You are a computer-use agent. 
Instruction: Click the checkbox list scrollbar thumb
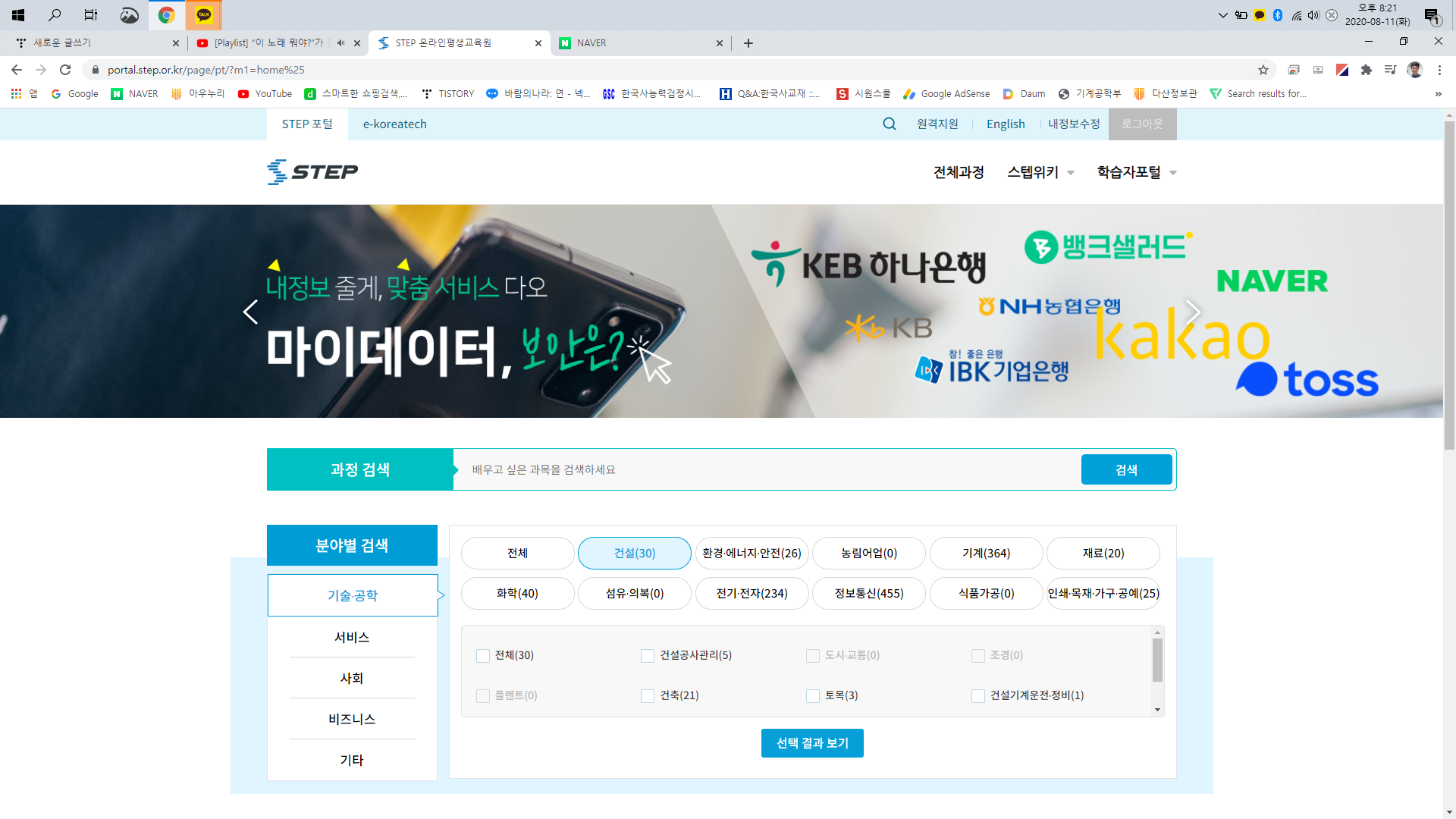tap(1157, 660)
